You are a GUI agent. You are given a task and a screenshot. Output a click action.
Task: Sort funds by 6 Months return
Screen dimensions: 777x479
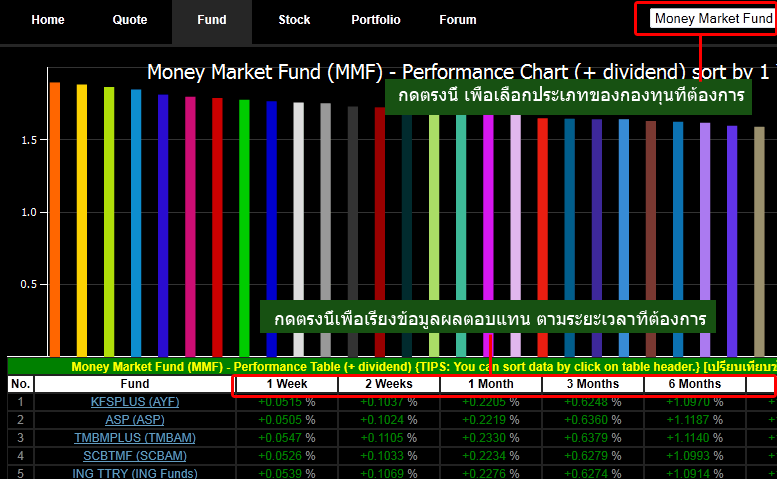tap(694, 384)
